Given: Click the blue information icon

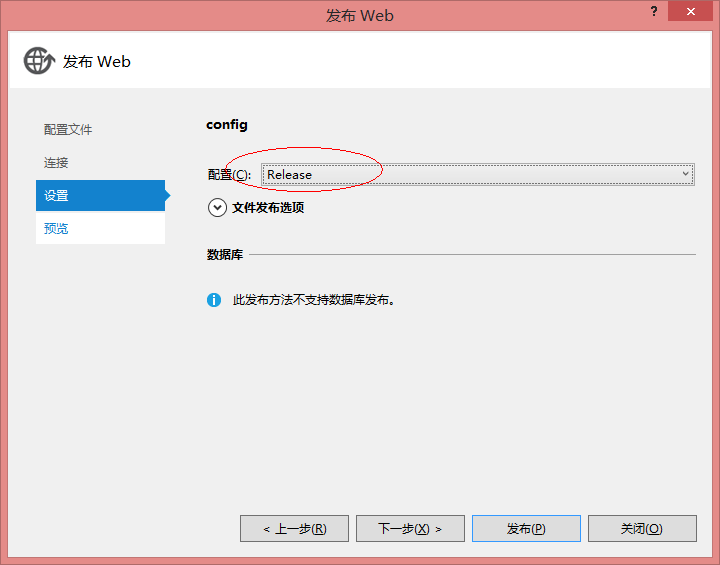Looking at the screenshot, I should click(x=214, y=300).
